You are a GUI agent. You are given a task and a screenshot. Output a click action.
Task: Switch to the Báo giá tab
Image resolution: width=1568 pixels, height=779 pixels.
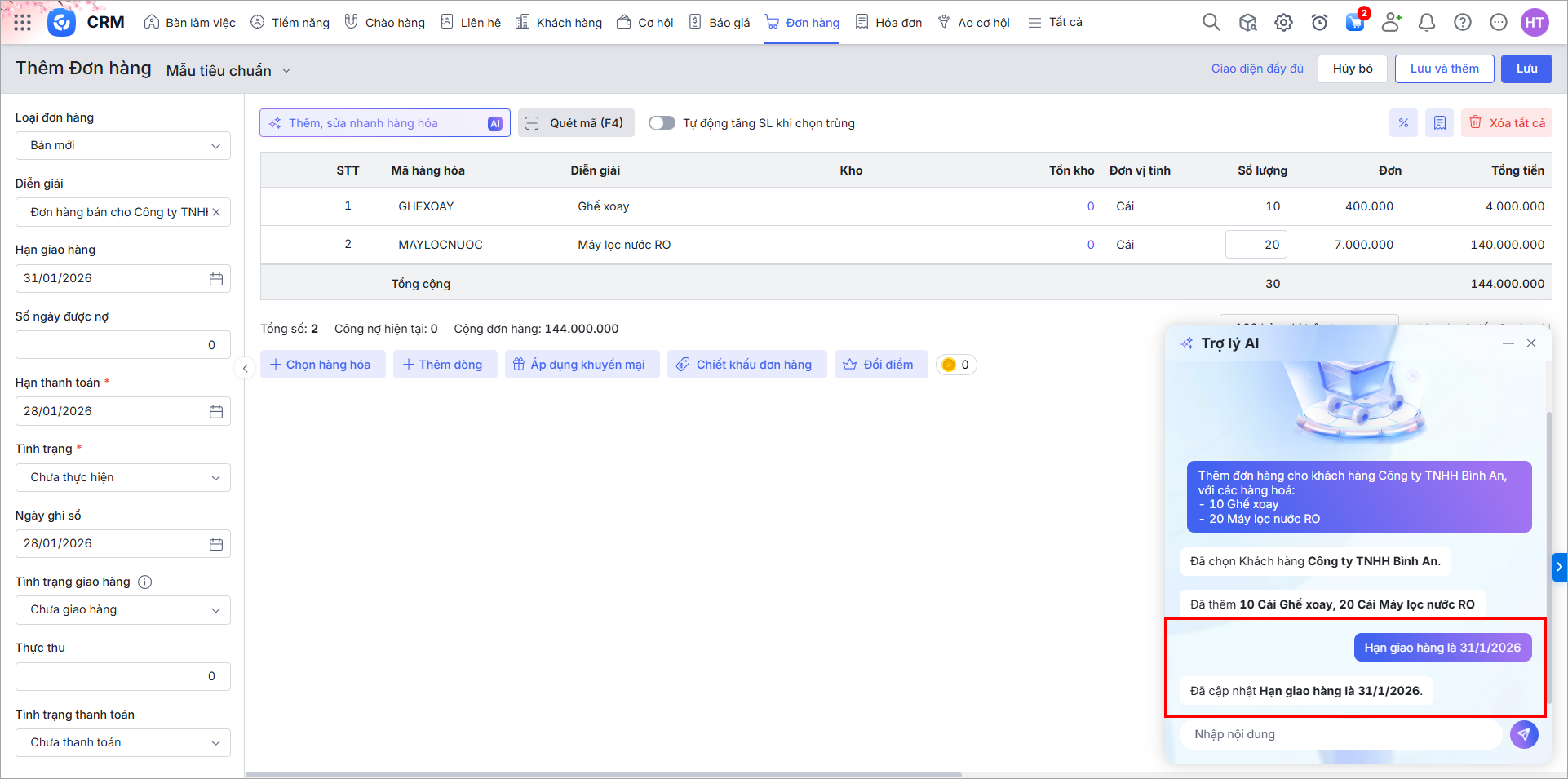(x=720, y=23)
